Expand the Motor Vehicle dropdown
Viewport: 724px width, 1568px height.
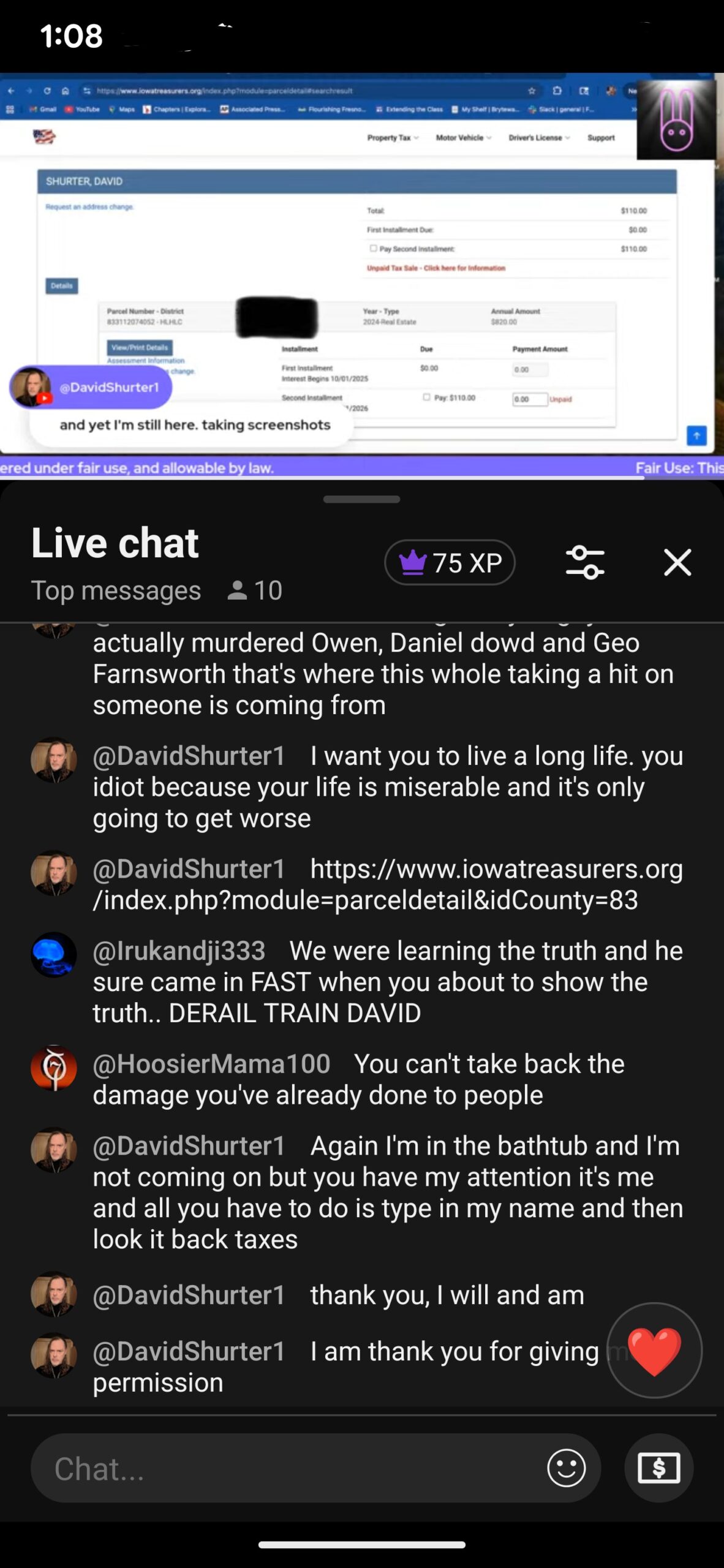pyautogui.click(x=464, y=138)
